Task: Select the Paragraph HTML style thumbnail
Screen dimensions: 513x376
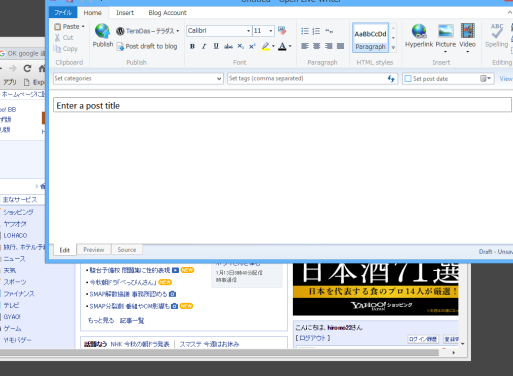Action: [370, 38]
